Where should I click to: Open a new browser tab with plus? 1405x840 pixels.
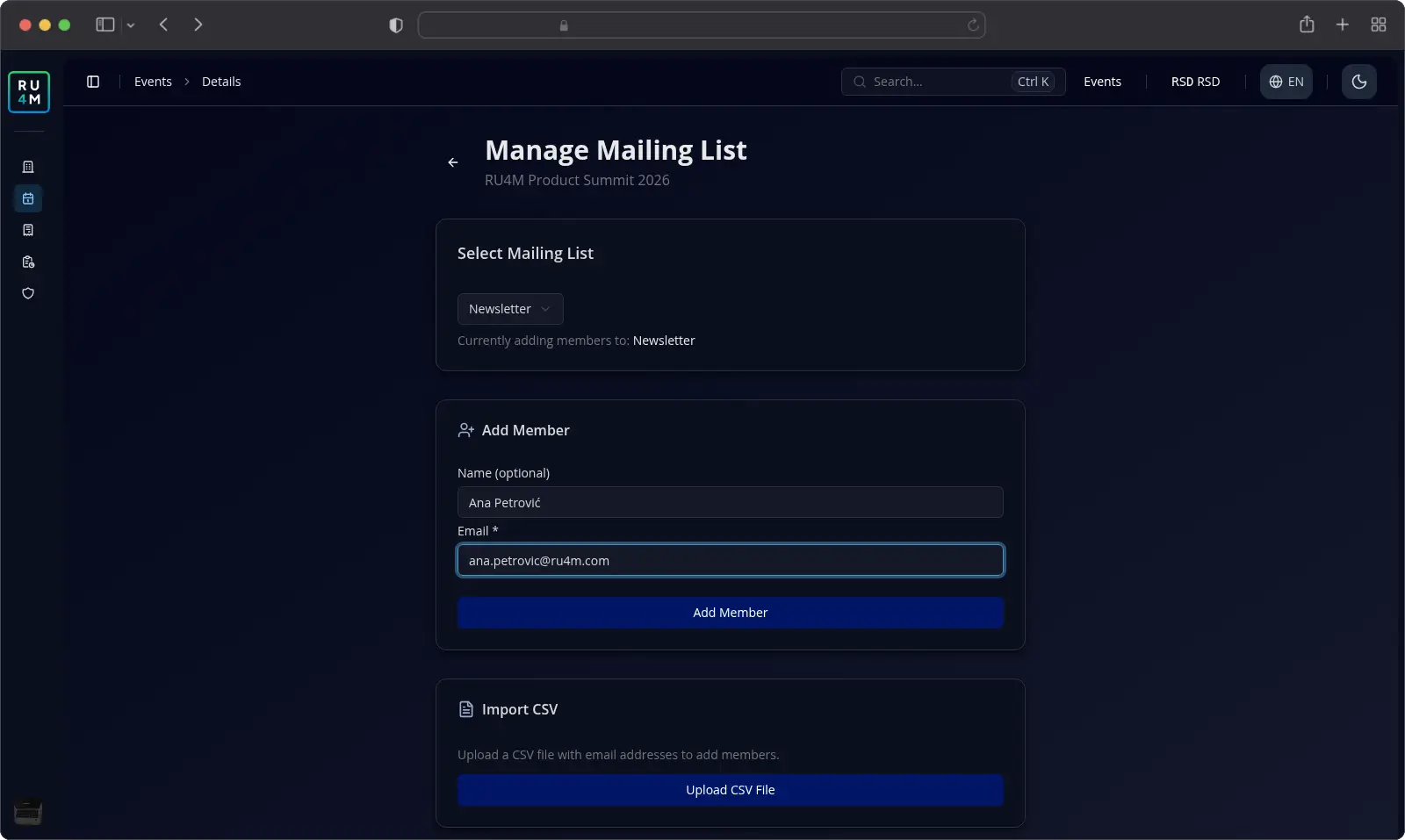(x=1343, y=25)
